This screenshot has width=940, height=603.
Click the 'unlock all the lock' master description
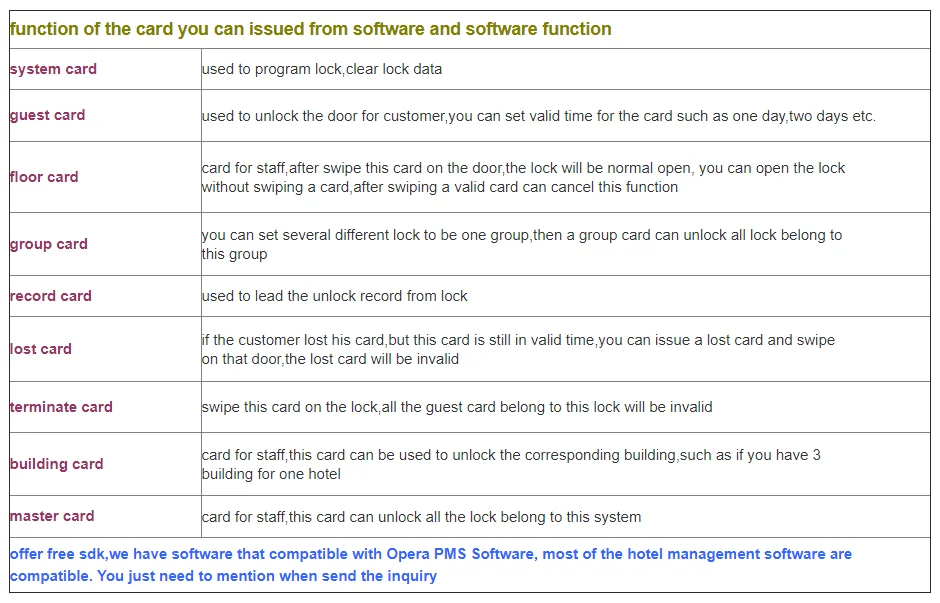421,517
